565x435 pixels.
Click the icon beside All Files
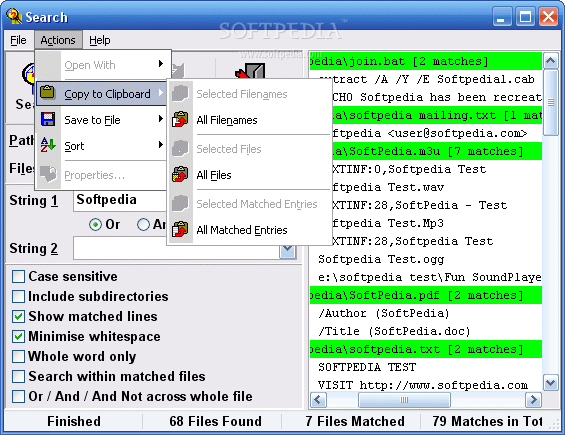(x=180, y=174)
